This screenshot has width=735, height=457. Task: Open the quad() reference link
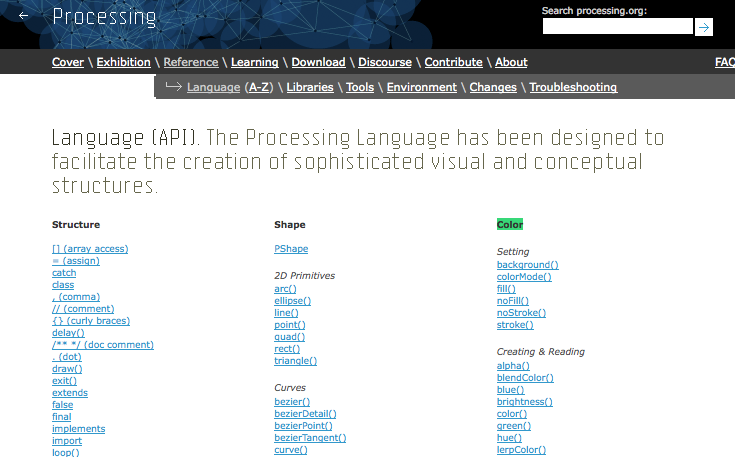tap(289, 337)
